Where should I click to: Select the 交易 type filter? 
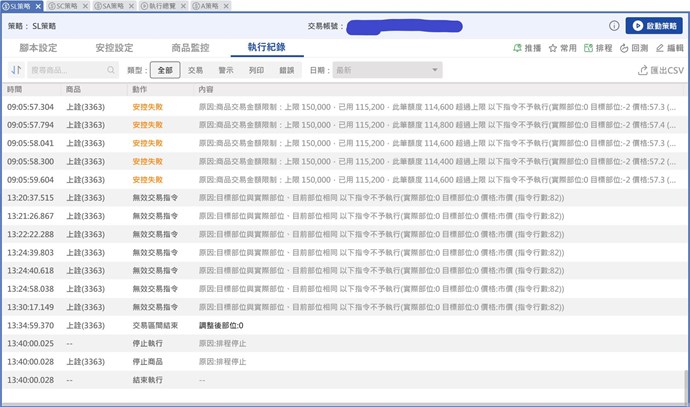[x=195, y=70]
